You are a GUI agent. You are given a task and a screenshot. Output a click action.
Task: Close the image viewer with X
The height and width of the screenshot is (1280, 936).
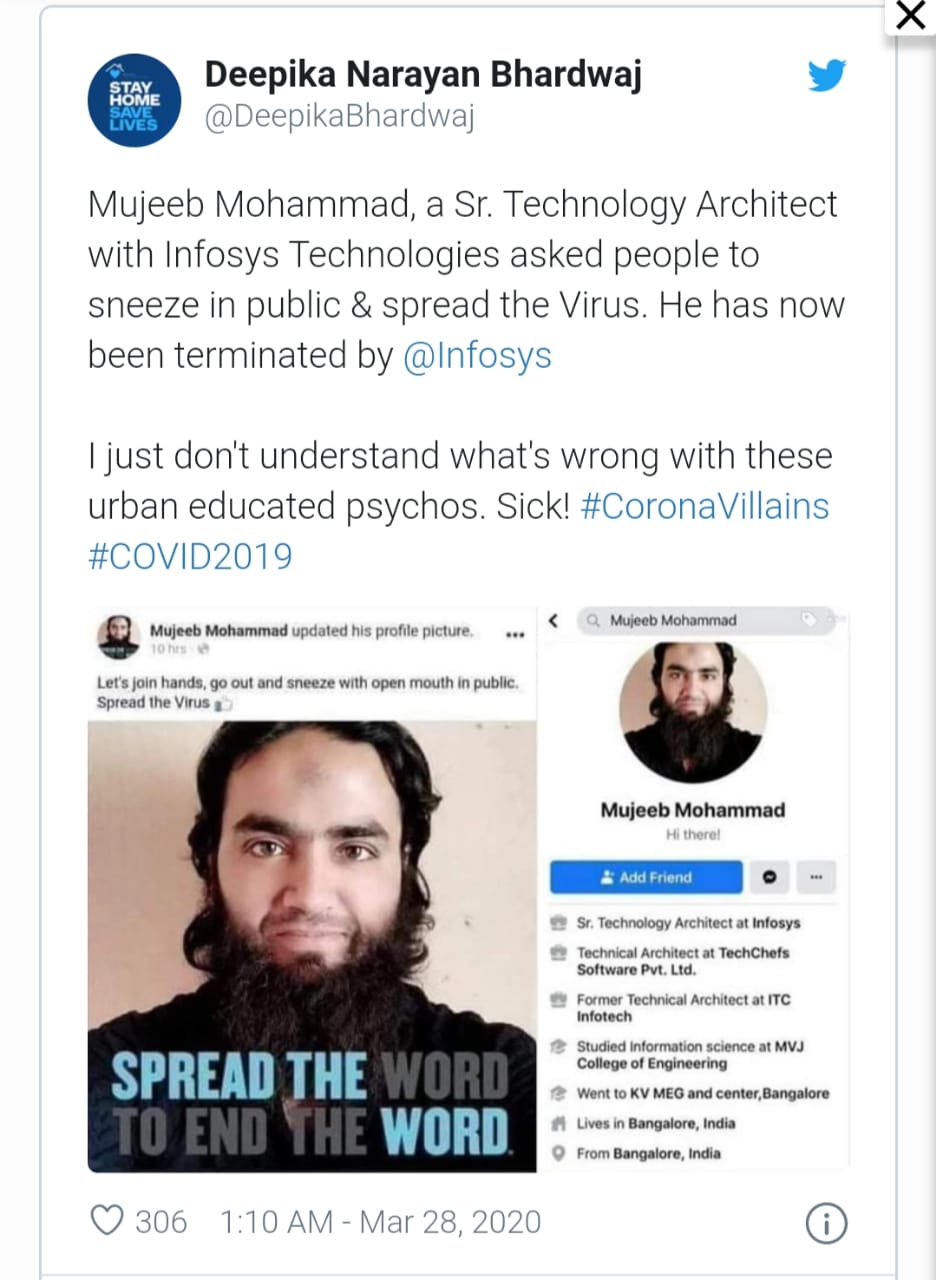coord(910,17)
